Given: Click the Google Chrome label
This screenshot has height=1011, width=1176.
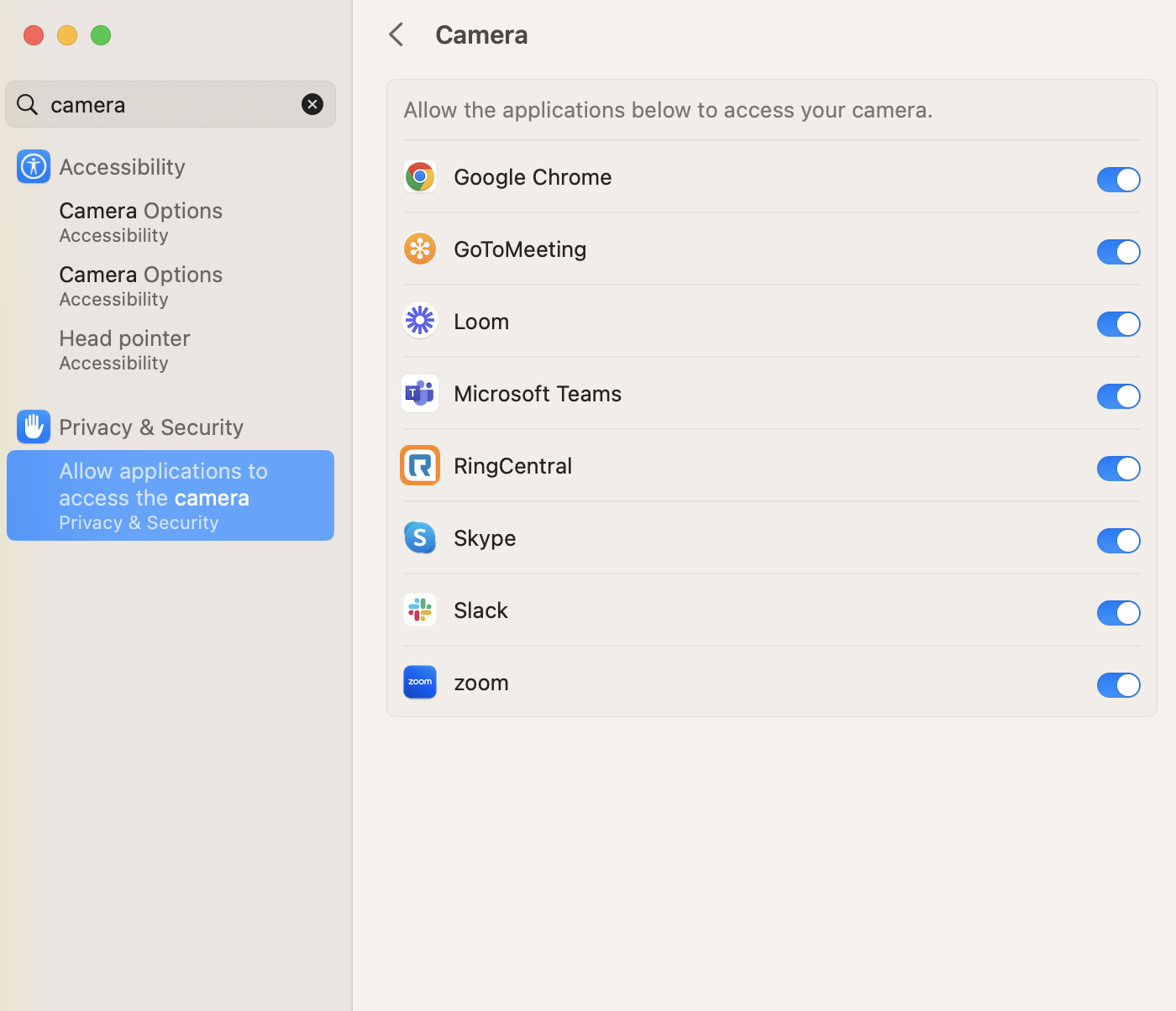Looking at the screenshot, I should point(533,177).
